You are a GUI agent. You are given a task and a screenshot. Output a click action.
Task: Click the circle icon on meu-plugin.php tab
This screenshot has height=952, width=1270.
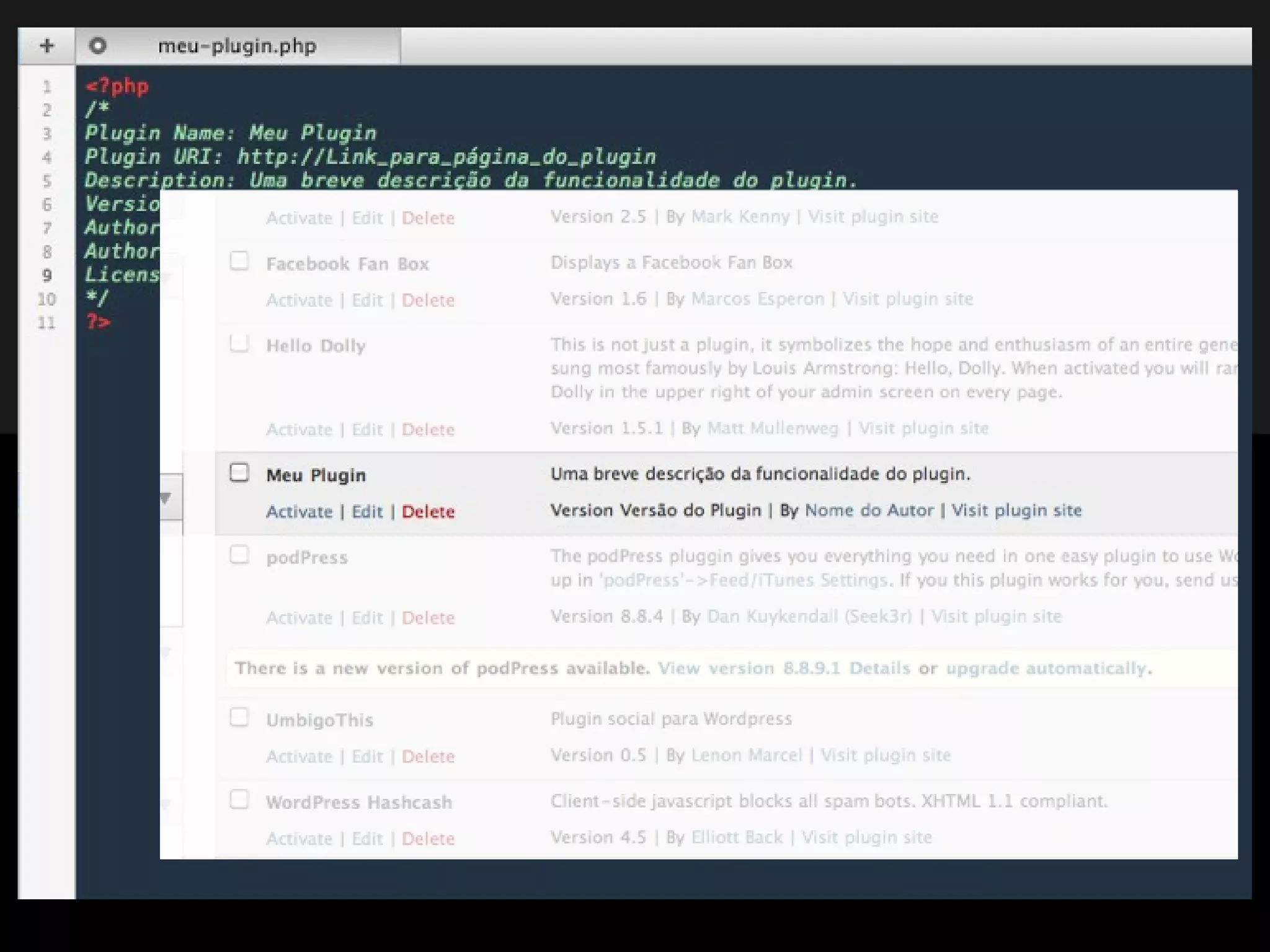[x=97, y=46]
